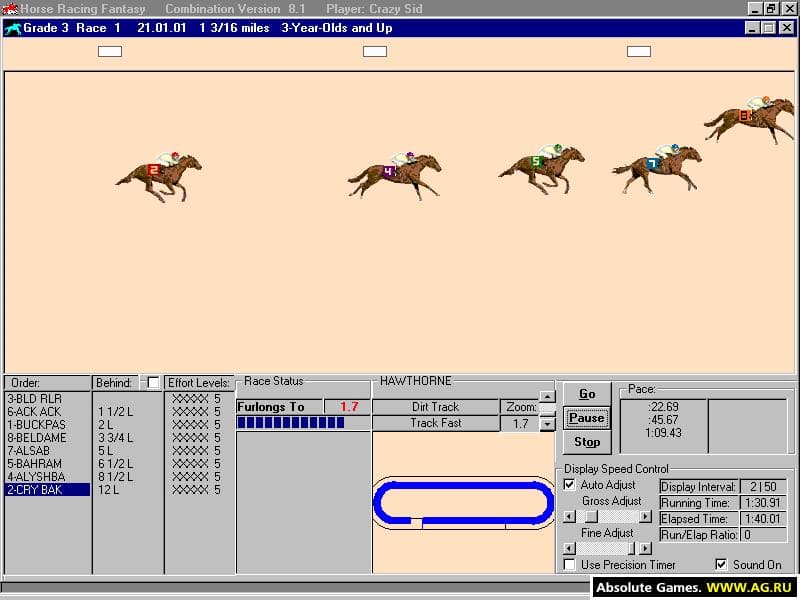Click horse number 2 on the track

click(159, 177)
